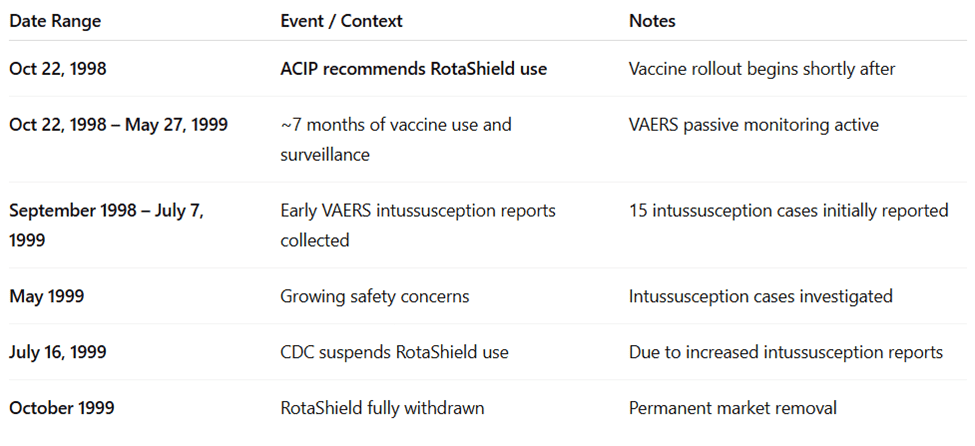Image resolution: width=975 pixels, height=446 pixels.
Task: Click CDC suspends RotaShield use text
Action: click(x=394, y=352)
